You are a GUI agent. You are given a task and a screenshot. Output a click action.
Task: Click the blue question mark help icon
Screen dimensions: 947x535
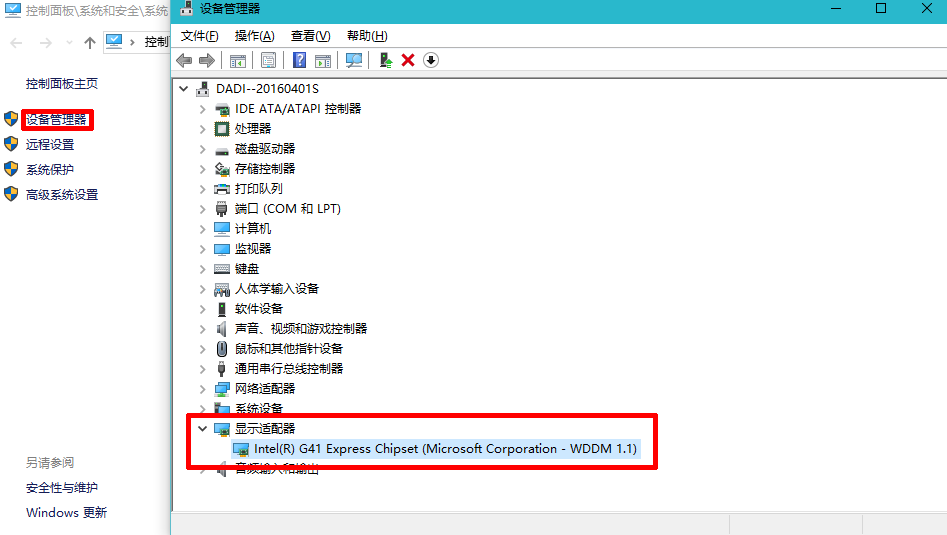(300, 60)
